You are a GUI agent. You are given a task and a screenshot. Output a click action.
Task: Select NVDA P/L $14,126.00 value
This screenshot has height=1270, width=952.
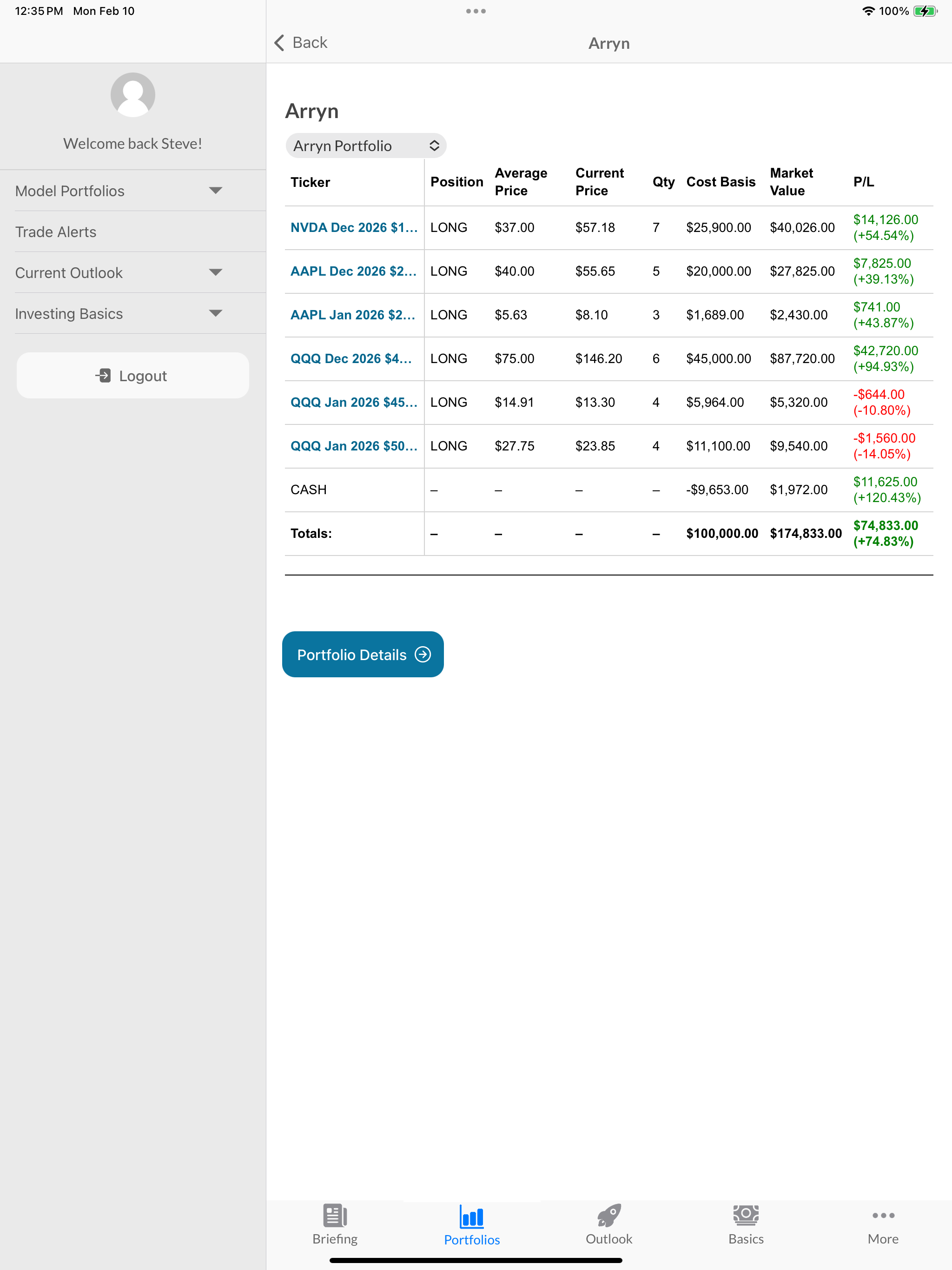point(886,219)
